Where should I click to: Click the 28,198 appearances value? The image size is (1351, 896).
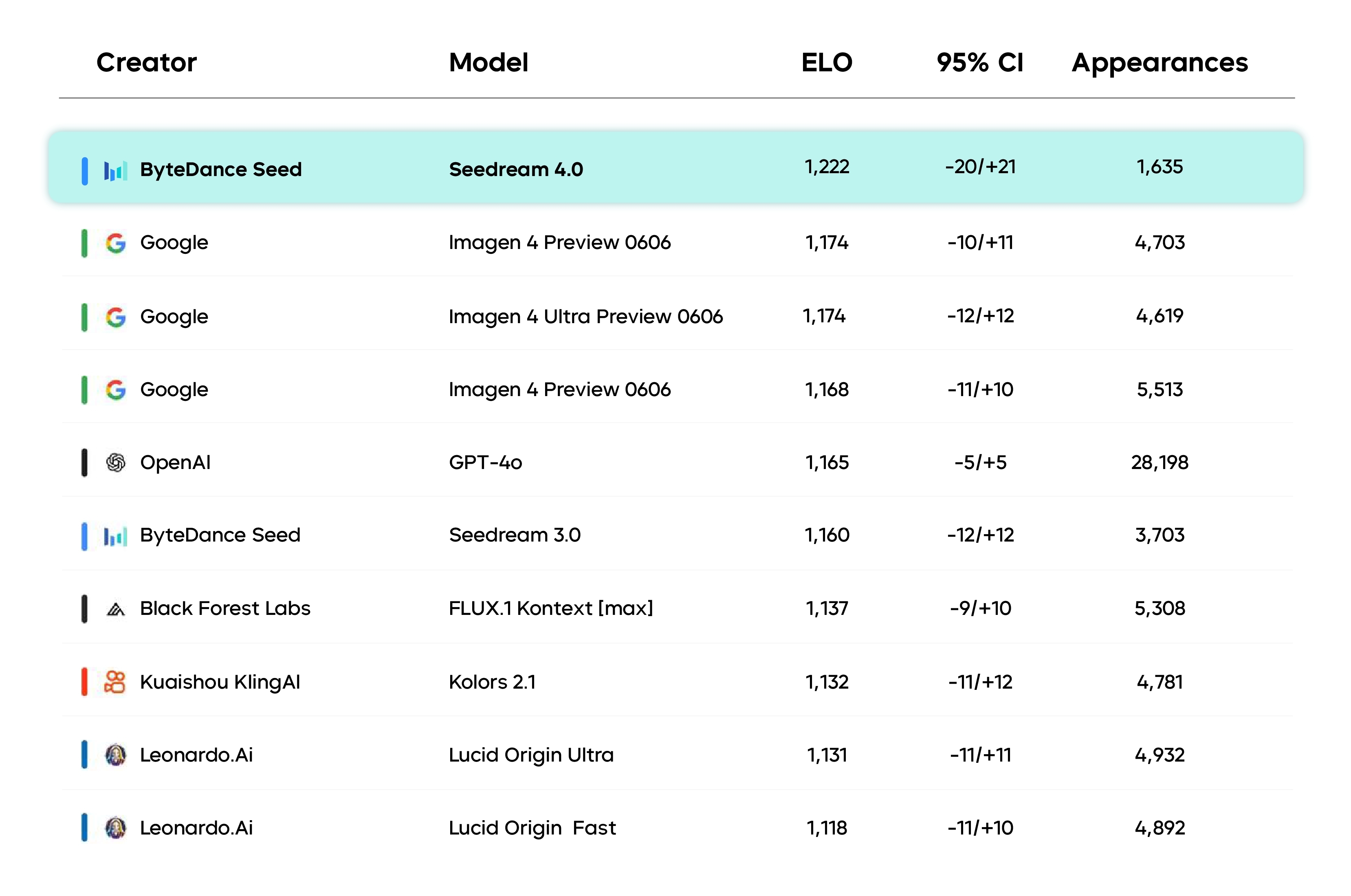pos(1160,462)
